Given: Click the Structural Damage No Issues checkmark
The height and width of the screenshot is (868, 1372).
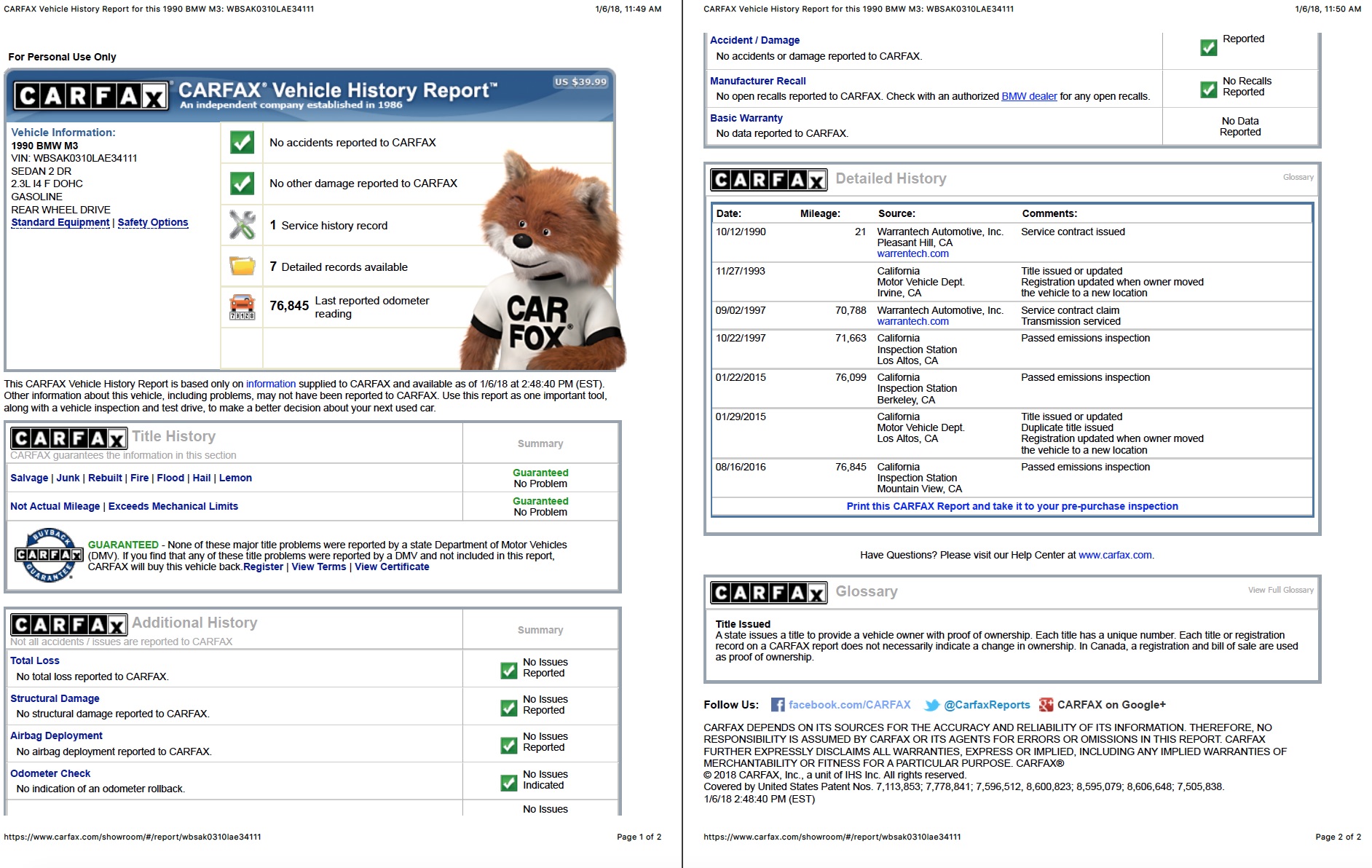Looking at the screenshot, I should (x=509, y=708).
